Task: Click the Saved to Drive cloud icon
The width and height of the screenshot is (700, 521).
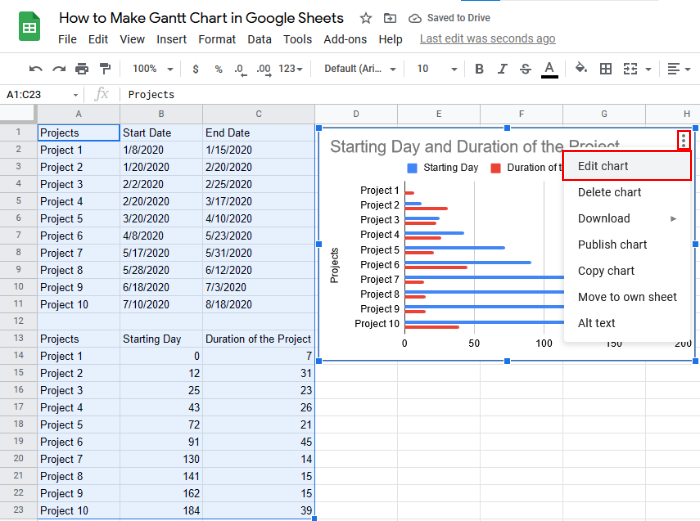Action: pos(415,18)
